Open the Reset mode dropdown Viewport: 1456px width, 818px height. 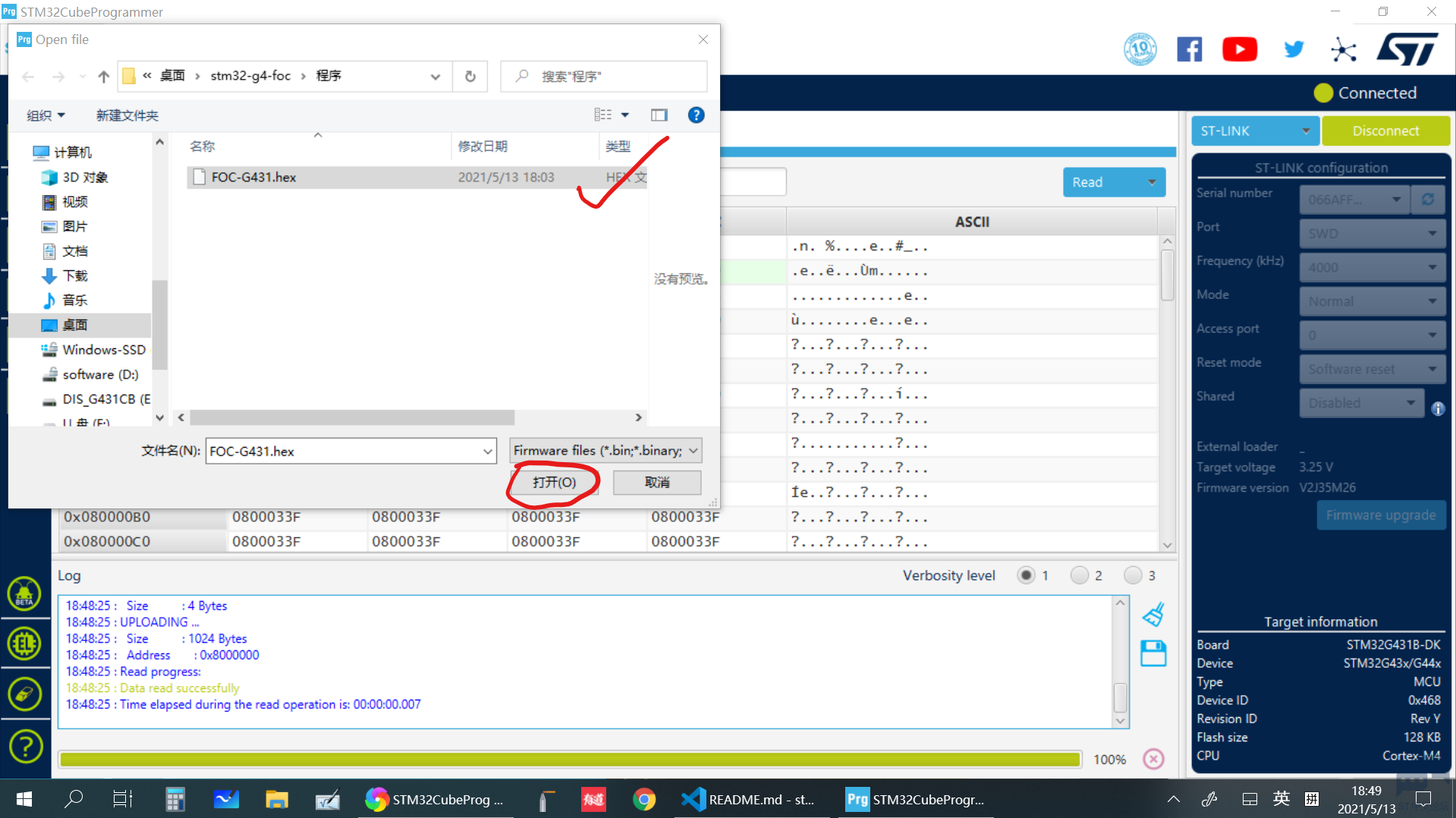(x=1372, y=370)
